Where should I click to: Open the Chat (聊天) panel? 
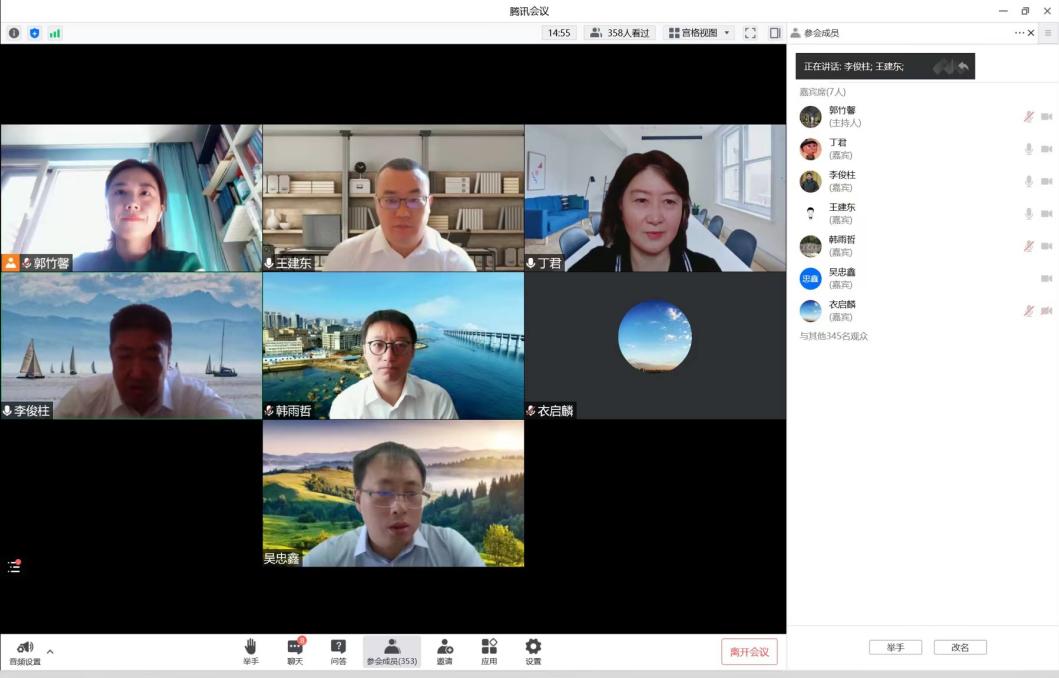[295, 651]
